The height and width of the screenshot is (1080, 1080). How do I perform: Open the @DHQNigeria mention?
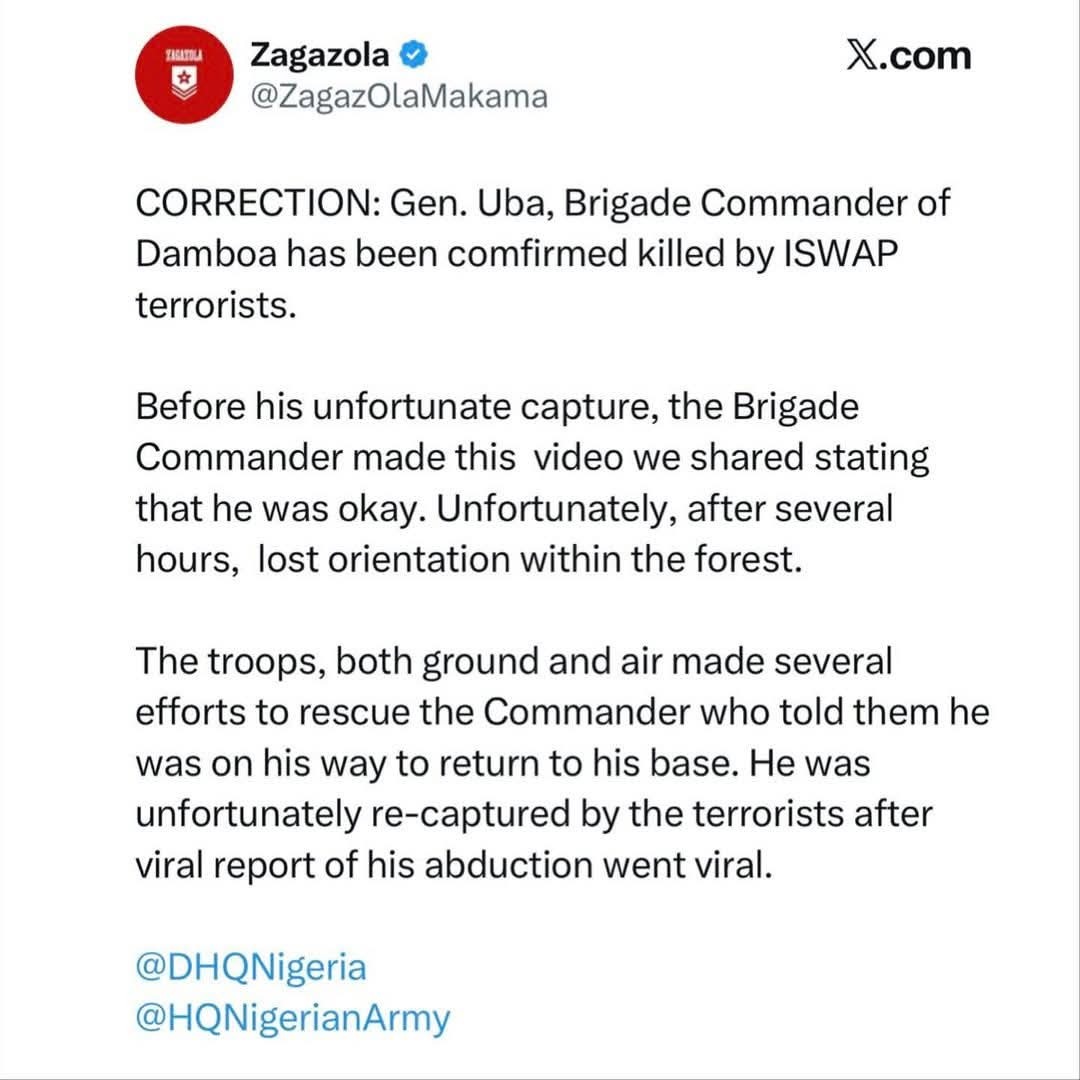pyautogui.click(x=251, y=967)
